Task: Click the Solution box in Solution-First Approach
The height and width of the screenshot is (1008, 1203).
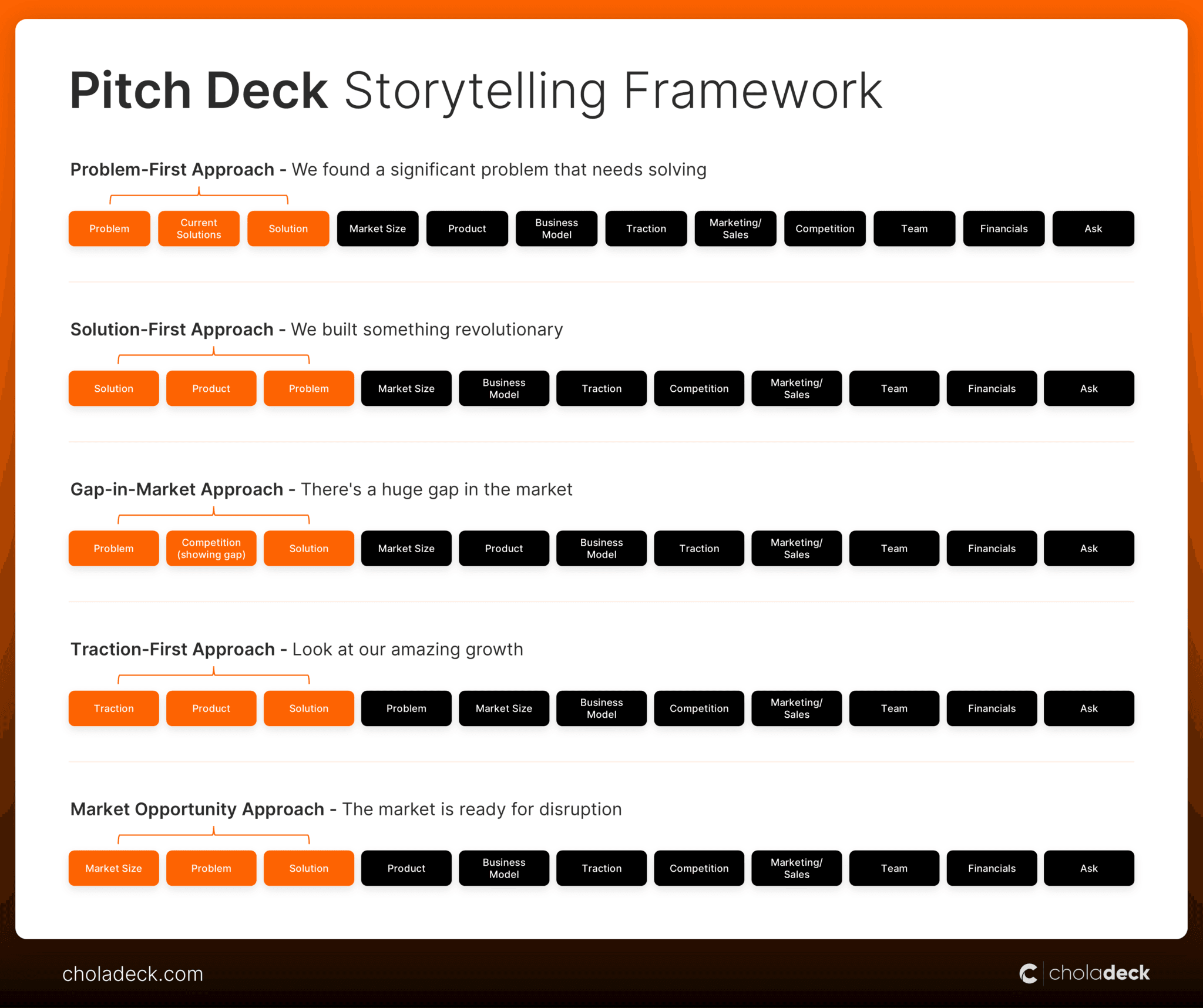Action: coord(113,388)
